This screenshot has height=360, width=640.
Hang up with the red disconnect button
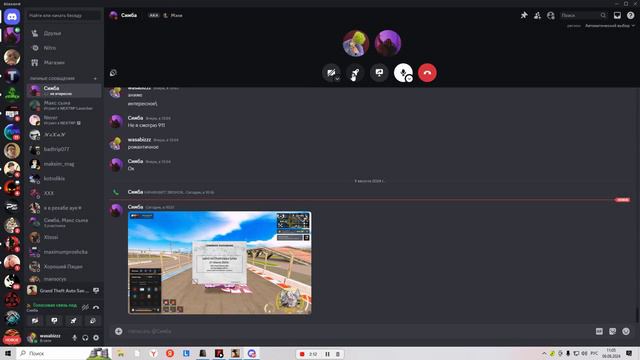(427, 73)
